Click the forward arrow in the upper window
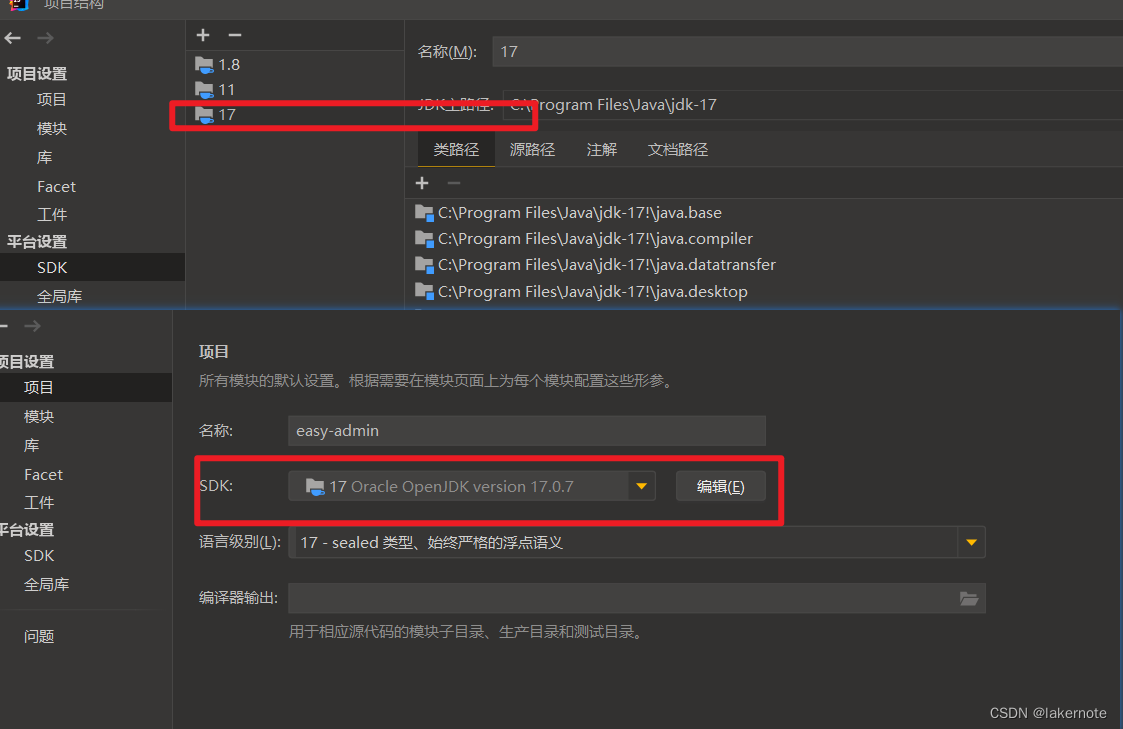This screenshot has width=1123, height=729. pyautogui.click(x=45, y=38)
